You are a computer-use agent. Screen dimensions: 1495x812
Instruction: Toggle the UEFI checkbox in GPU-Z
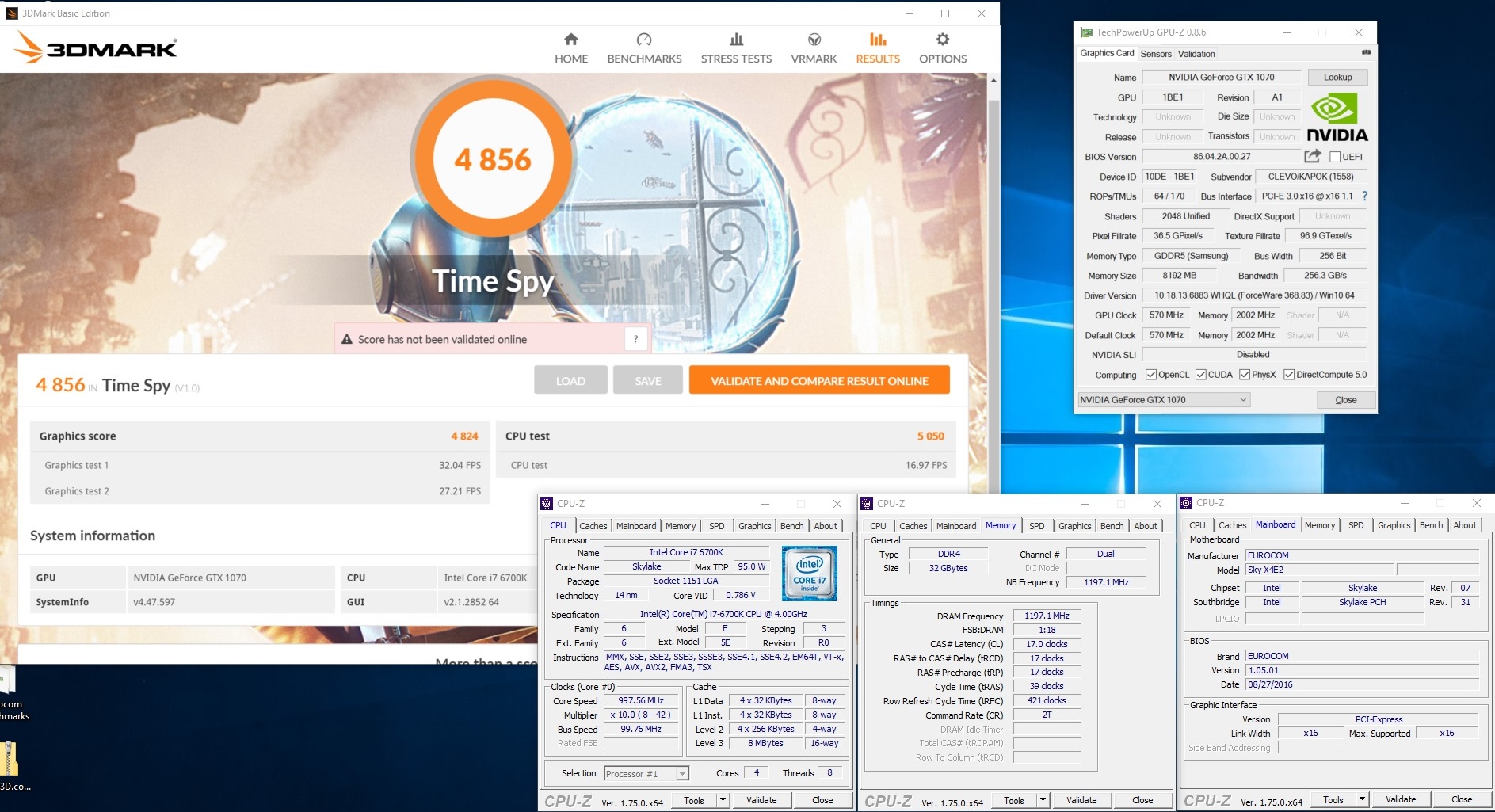click(x=1335, y=157)
